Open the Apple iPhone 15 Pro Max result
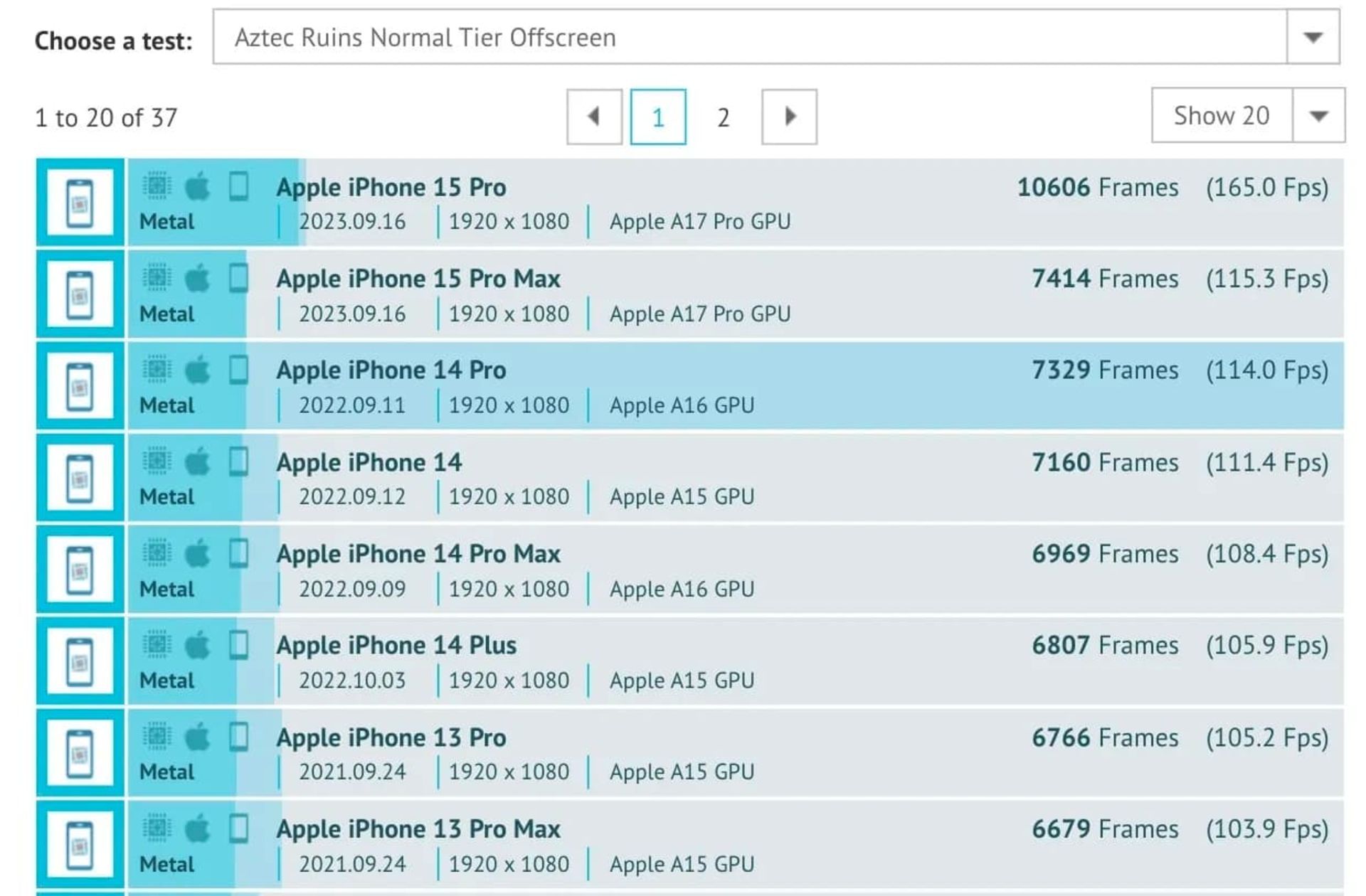 click(x=418, y=279)
